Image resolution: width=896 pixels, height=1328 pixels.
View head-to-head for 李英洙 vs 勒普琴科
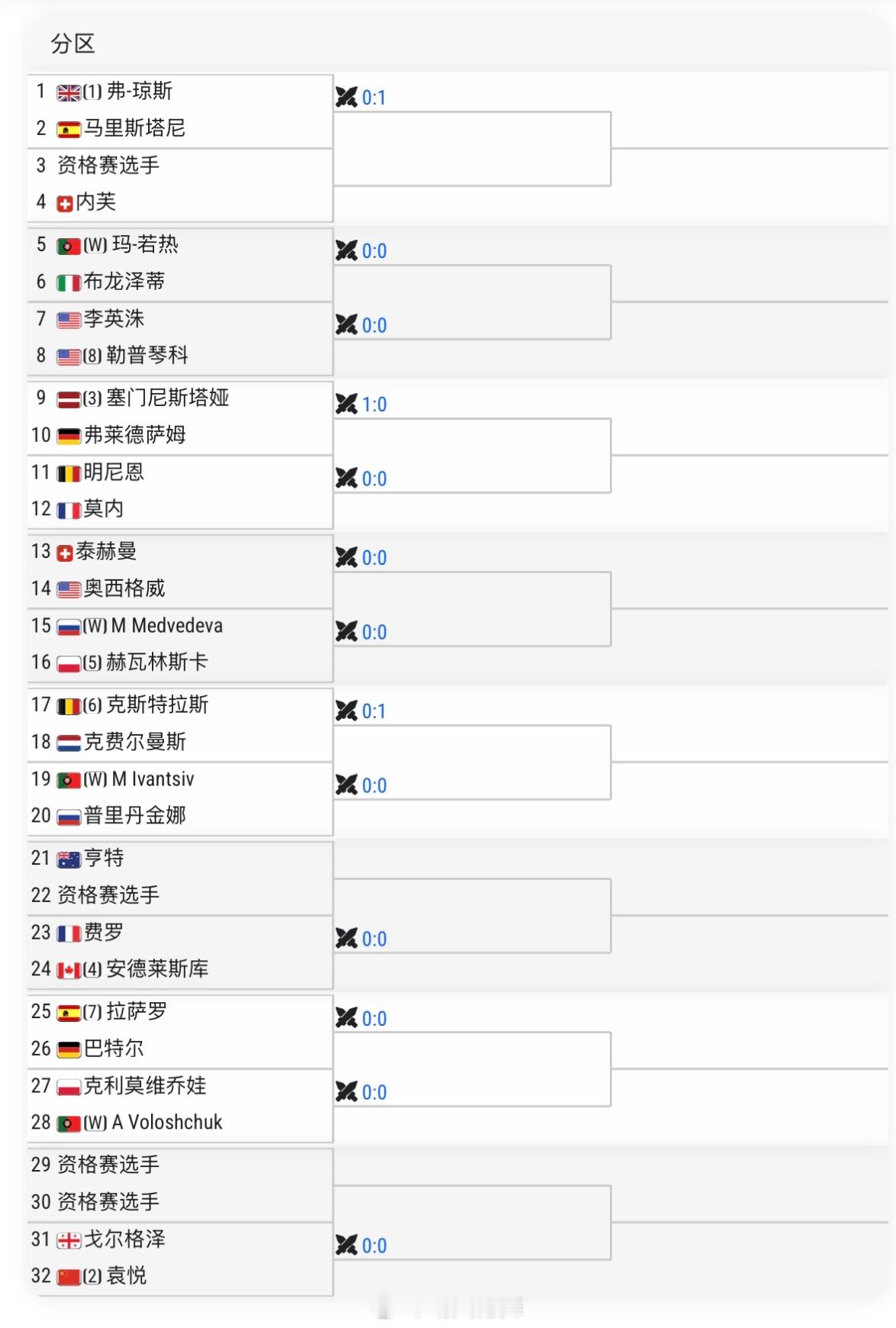(359, 324)
